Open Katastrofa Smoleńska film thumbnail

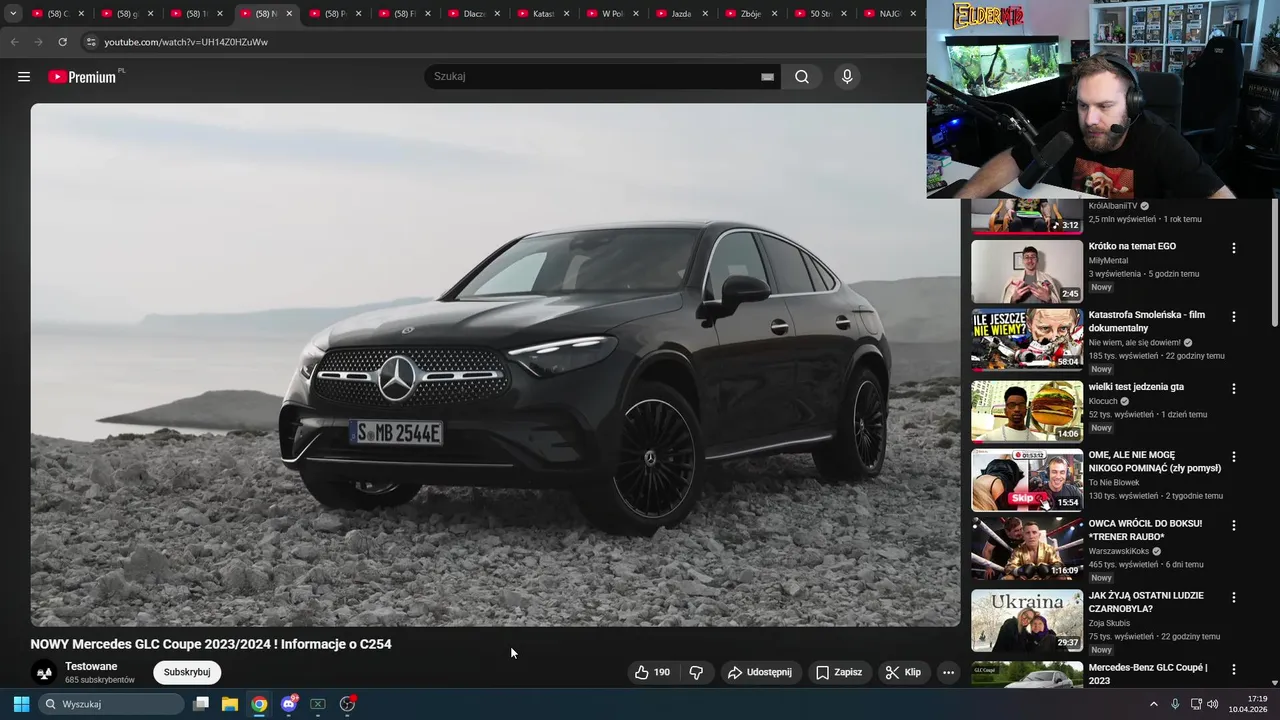[1027, 340]
